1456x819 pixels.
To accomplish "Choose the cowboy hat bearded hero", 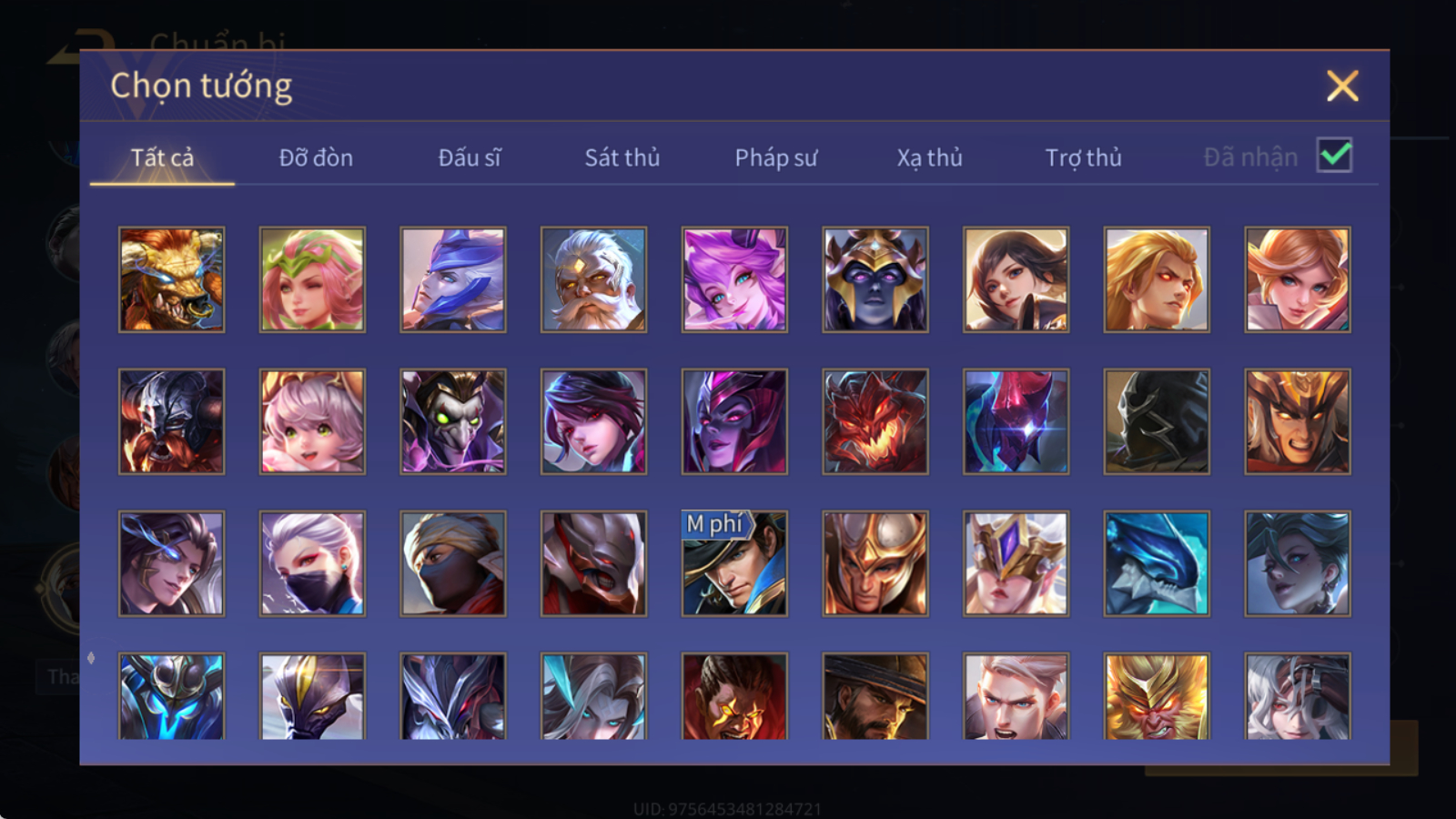I will [x=875, y=696].
